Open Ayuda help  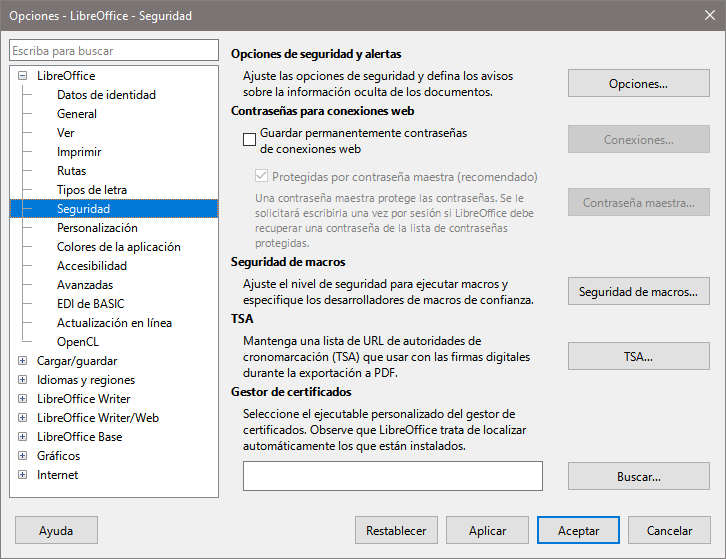pyautogui.click(x=56, y=530)
